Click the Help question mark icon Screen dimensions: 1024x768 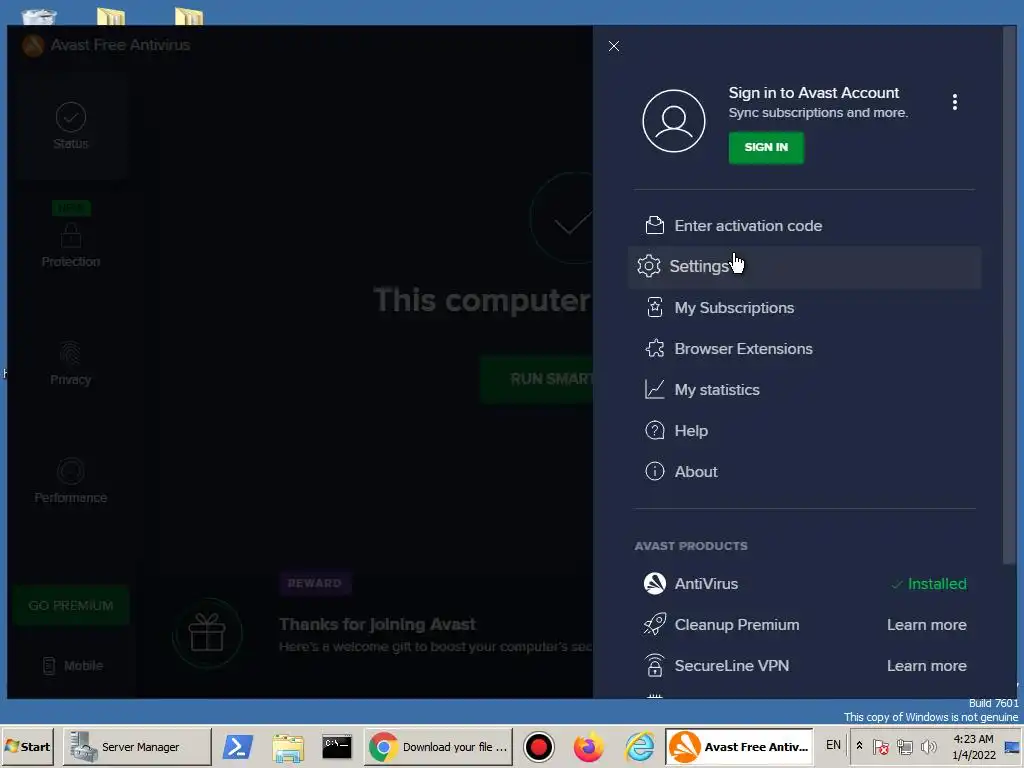pyautogui.click(x=654, y=430)
